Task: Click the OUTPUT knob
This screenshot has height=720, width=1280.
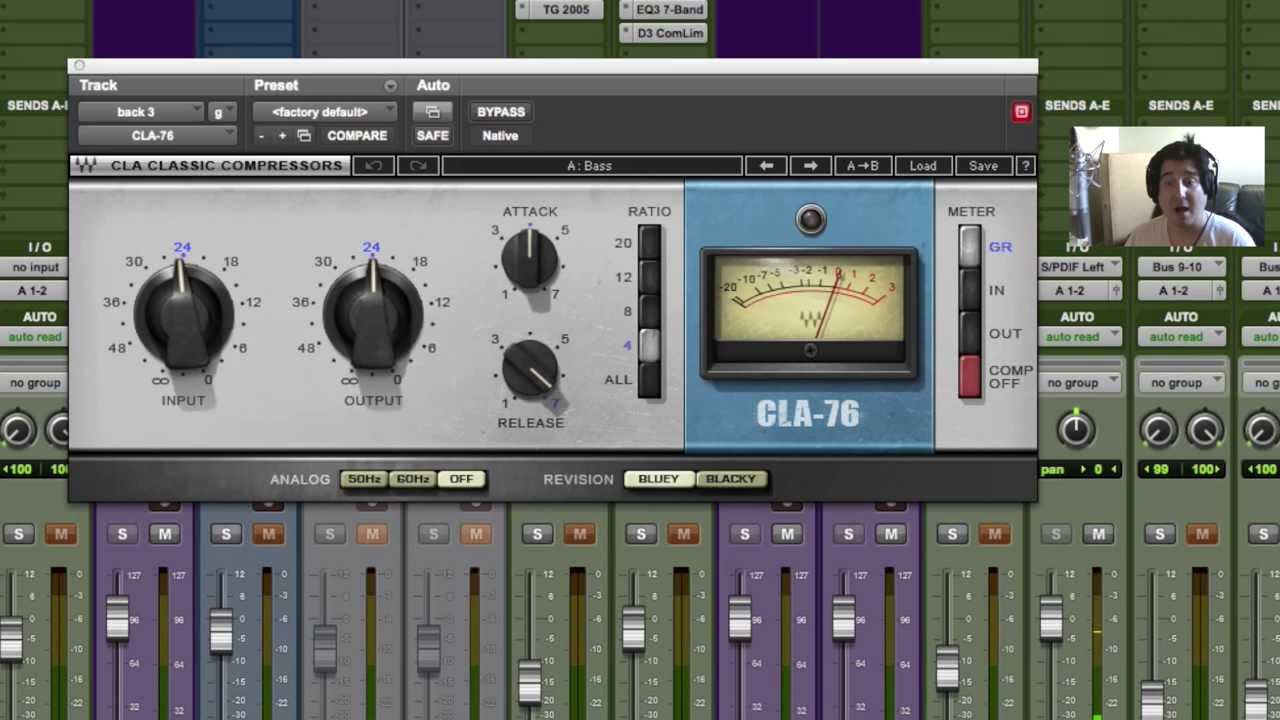Action: (x=373, y=318)
